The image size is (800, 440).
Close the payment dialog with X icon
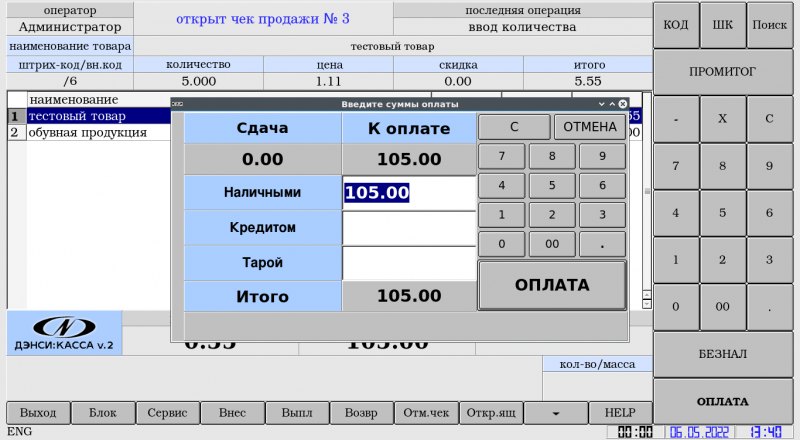point(622,104)
